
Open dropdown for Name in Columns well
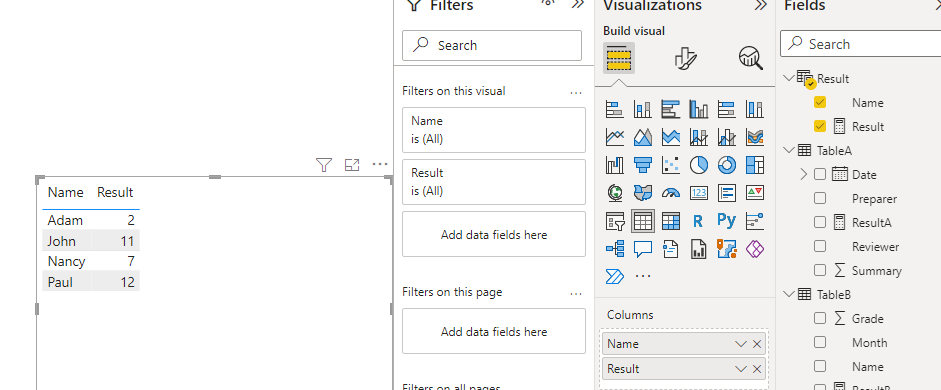[741, 344]
